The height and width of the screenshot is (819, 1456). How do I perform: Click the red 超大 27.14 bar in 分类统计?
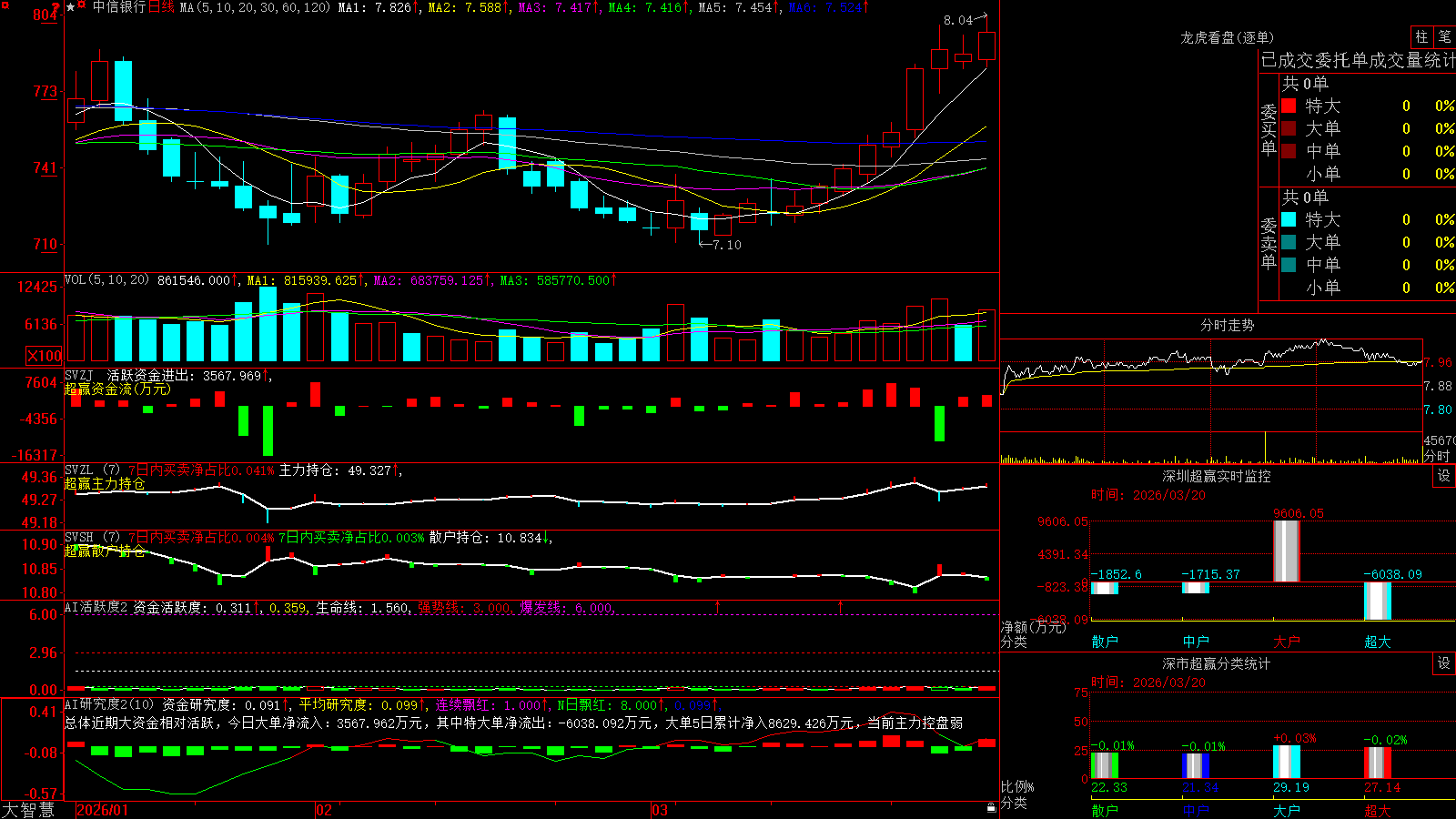(x=1377, y=763)
